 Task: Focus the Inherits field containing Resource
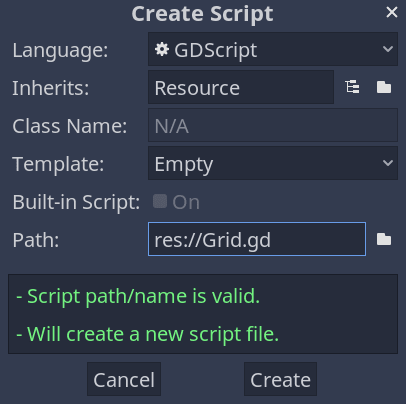point(241,87)
